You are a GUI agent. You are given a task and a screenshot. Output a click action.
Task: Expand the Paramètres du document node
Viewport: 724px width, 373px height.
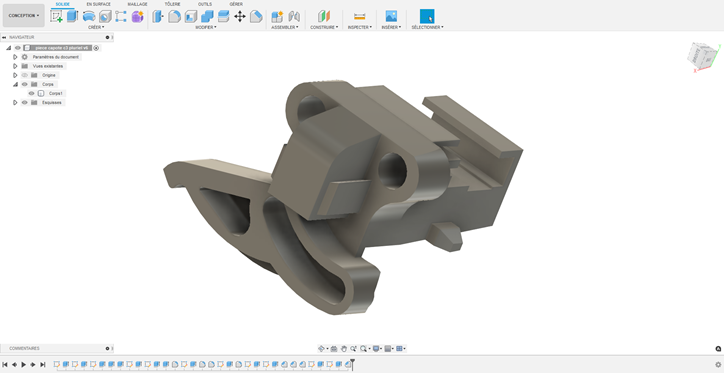click(15, 57)
